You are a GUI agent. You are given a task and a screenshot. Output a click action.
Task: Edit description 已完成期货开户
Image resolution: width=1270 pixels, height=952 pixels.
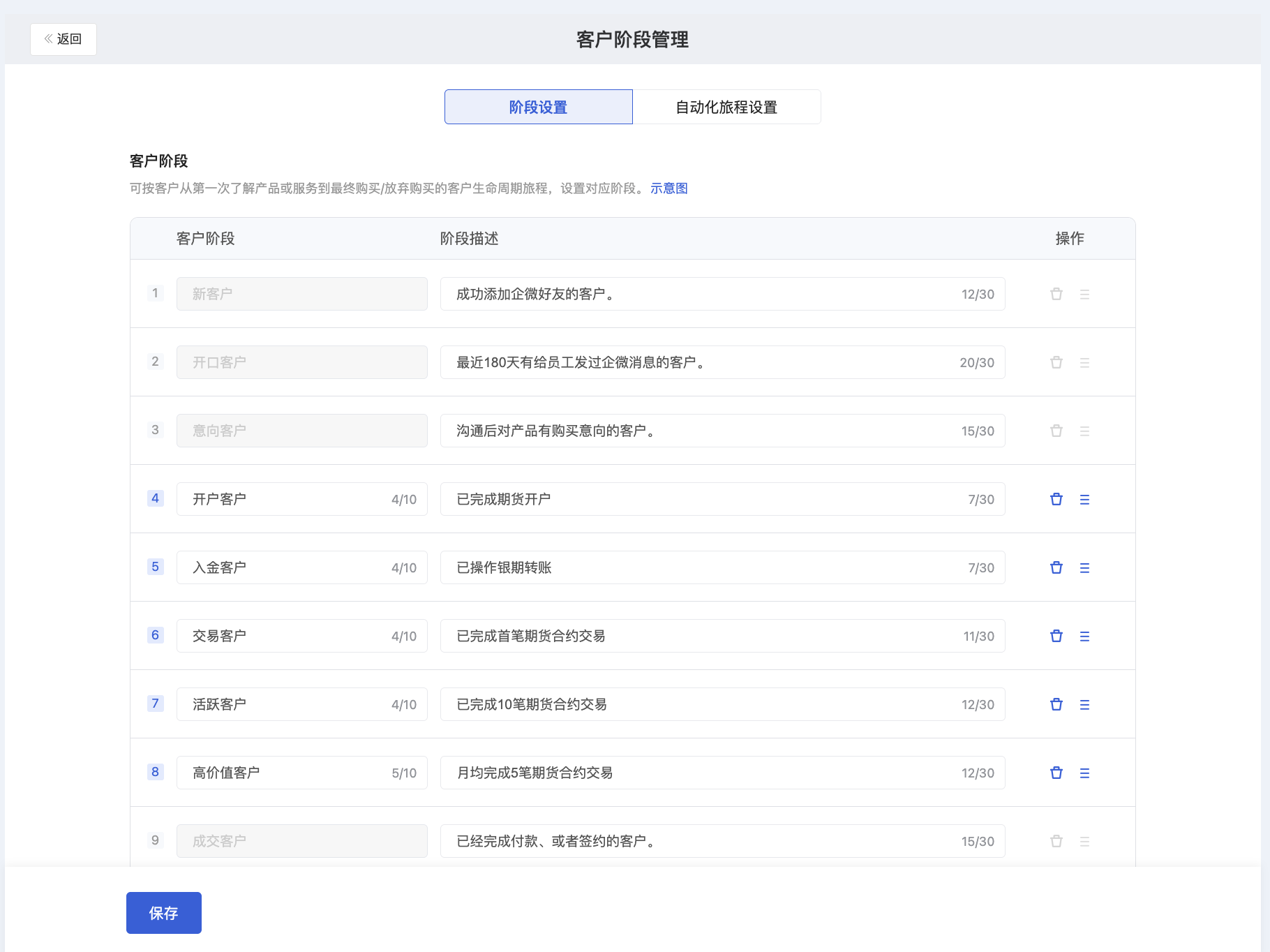[x=723, y=499]
